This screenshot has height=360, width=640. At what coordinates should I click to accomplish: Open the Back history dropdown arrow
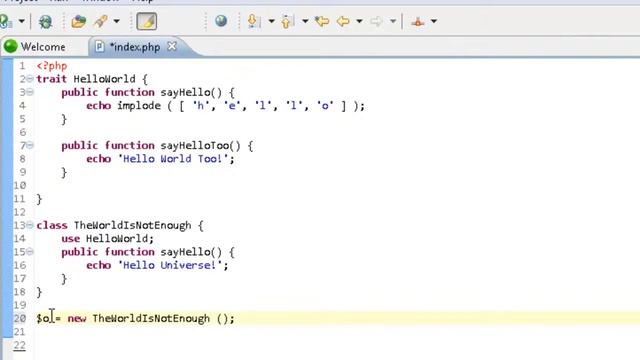tap(359, 21)
